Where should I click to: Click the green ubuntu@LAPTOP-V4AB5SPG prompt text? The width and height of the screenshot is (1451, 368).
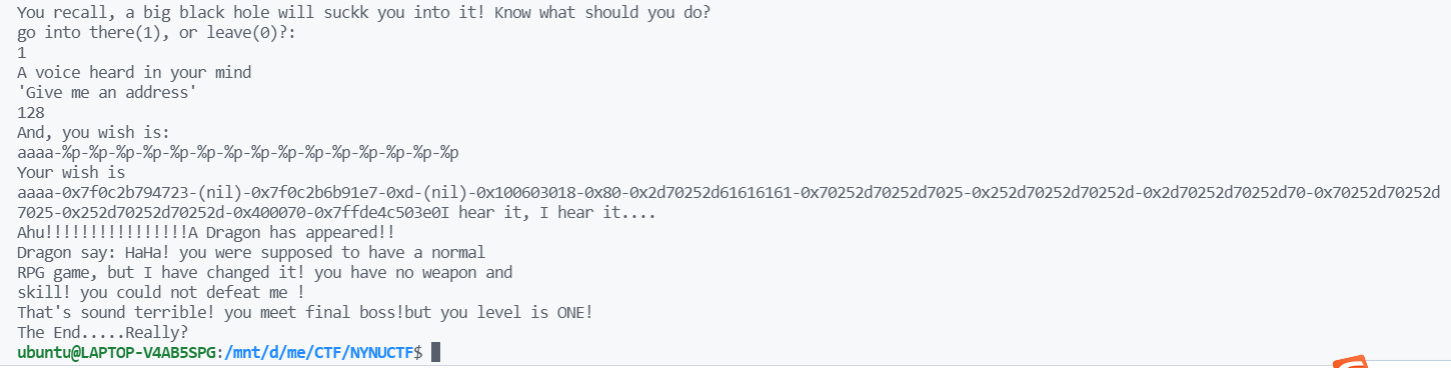point(117,352)
